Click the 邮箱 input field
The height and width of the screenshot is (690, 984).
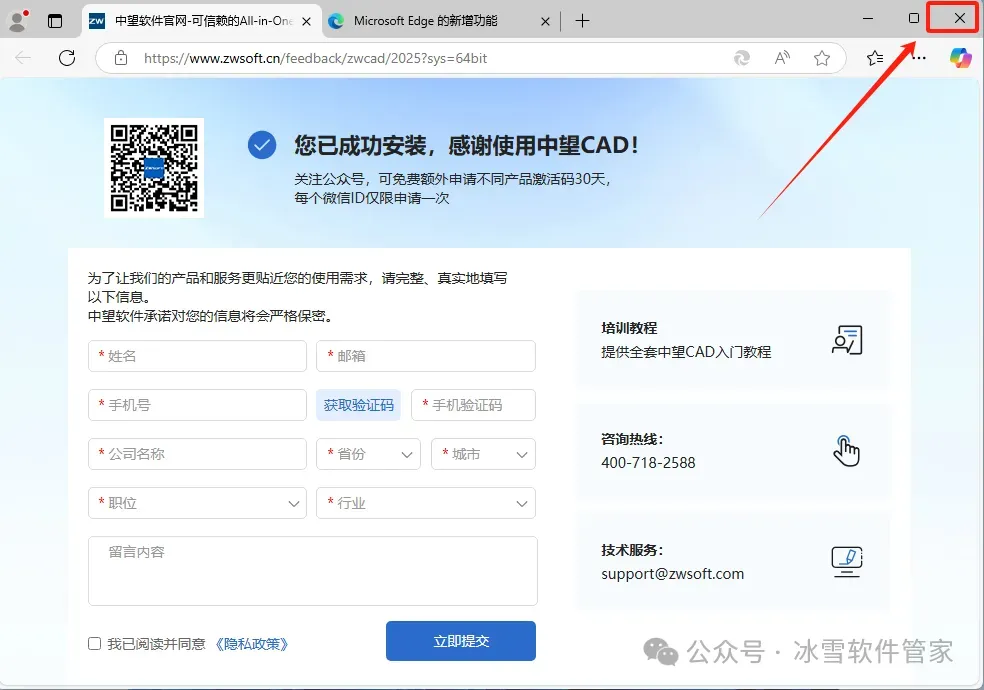point(425,356)
